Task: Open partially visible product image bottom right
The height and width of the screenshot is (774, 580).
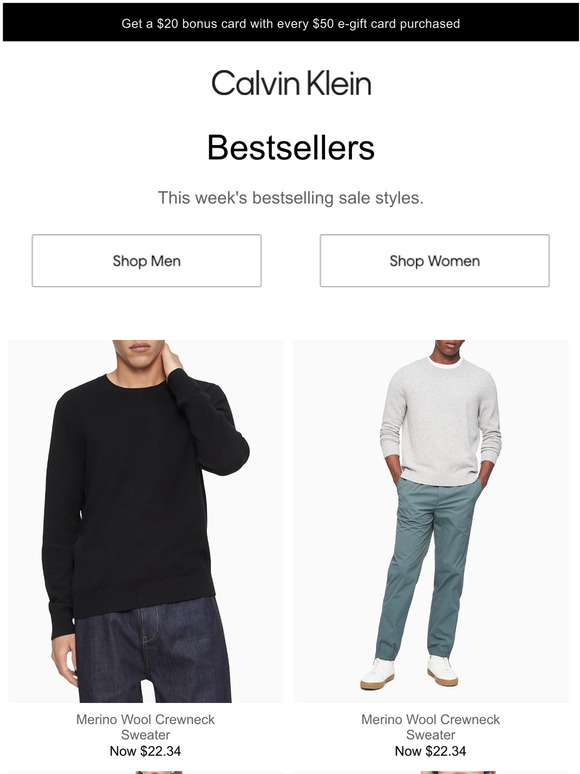Action: click(430, 772)
